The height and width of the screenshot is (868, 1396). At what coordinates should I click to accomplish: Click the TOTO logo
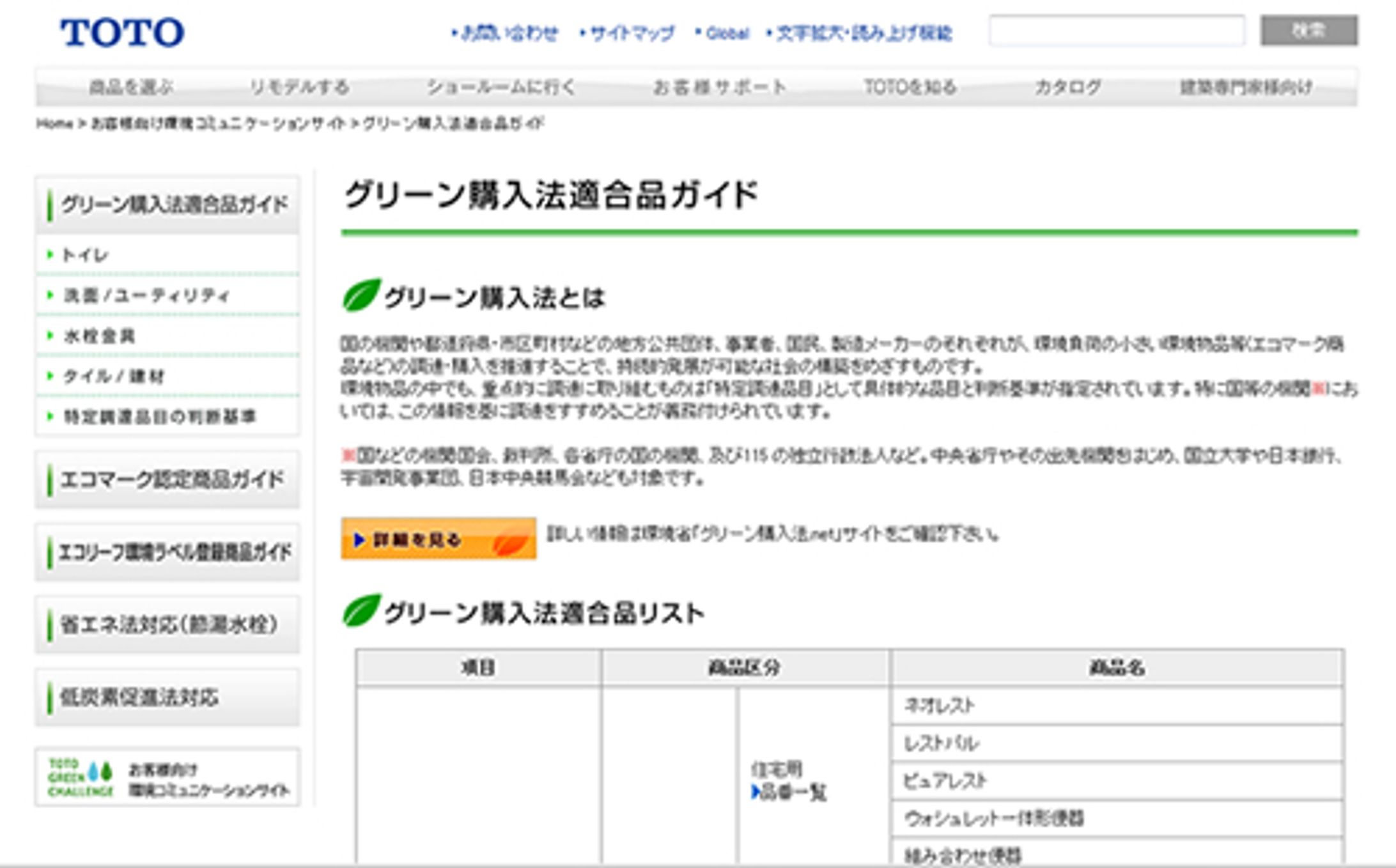pos(122,33)
